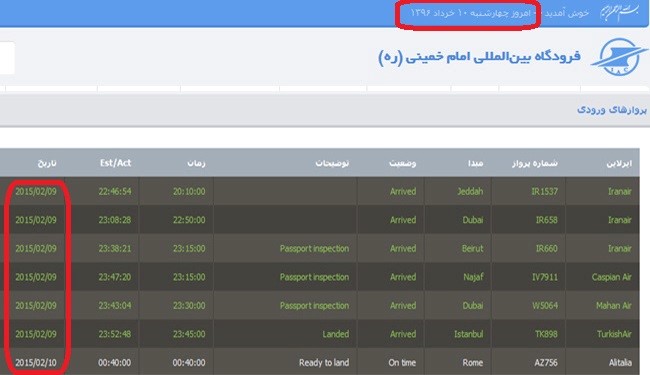Screen dimensions: 650x375
Task: Click the Caspian Air airline cell
Action: point(612,277)
